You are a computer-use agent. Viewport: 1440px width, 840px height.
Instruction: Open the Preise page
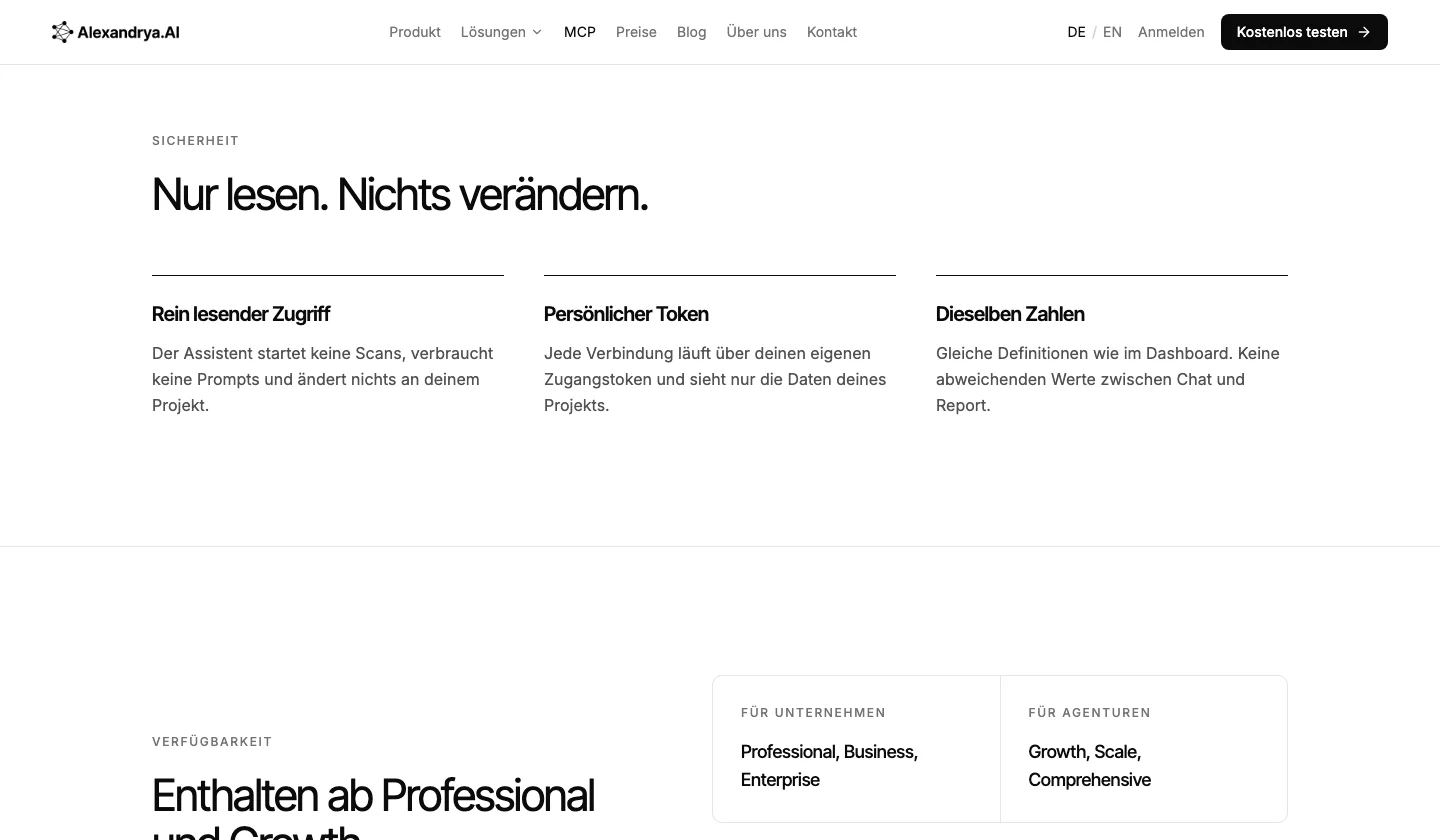(x=636, y=32)
